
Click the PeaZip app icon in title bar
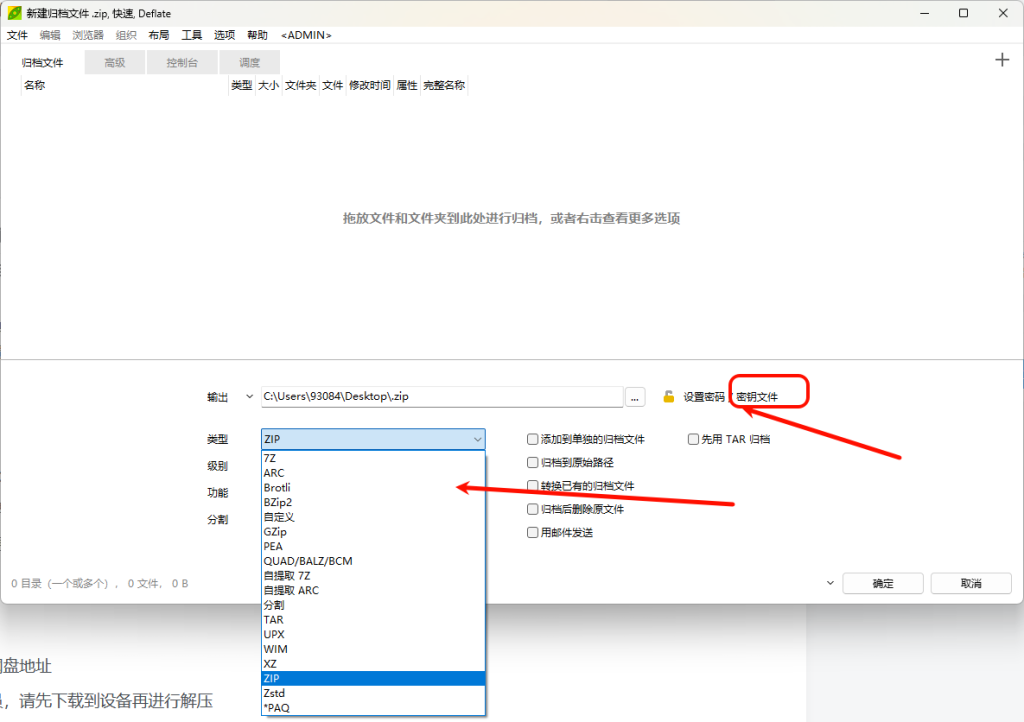point(14,13)
